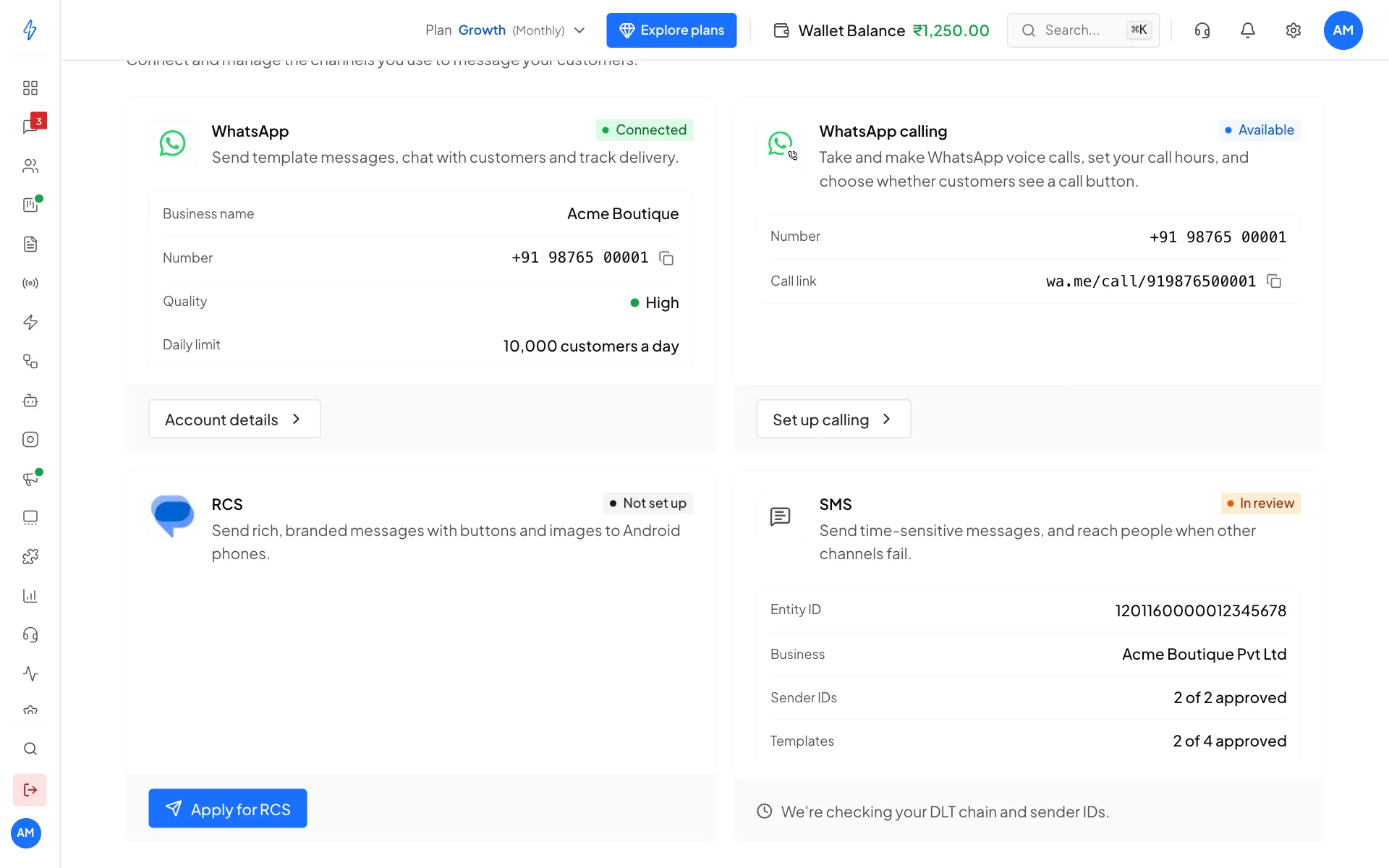Image resolution: width=1389 pixels, height=868 pixels.
Task: Click the Not set up badge on RCS
Action: (648, 503)
